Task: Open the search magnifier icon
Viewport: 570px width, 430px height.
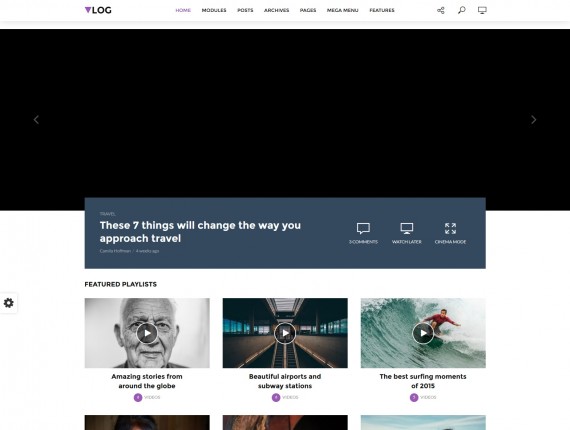Action: 461,10
